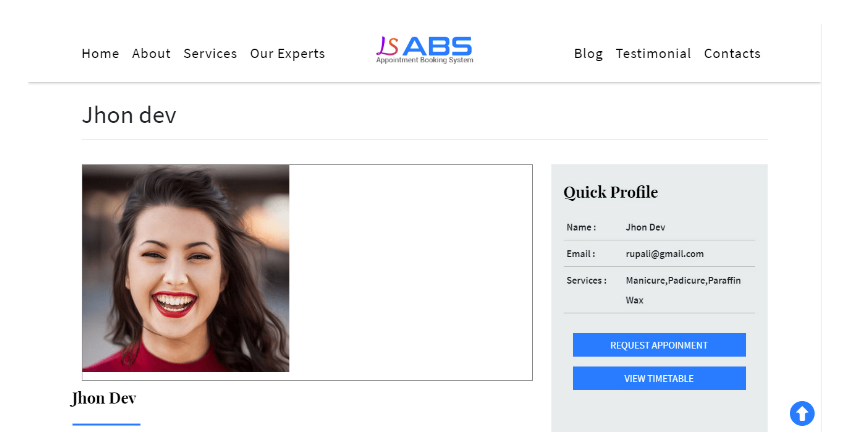The image size is (851, 441).
Task: Open the Contacts page
Action: point(732,54)
